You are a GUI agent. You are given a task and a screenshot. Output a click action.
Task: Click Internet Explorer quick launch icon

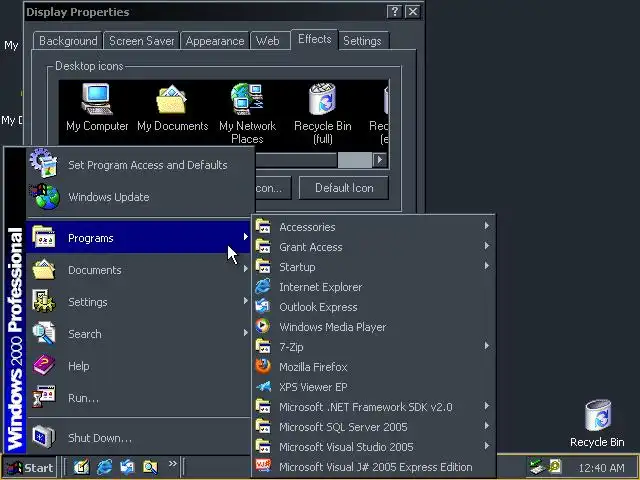coord(104,467)
